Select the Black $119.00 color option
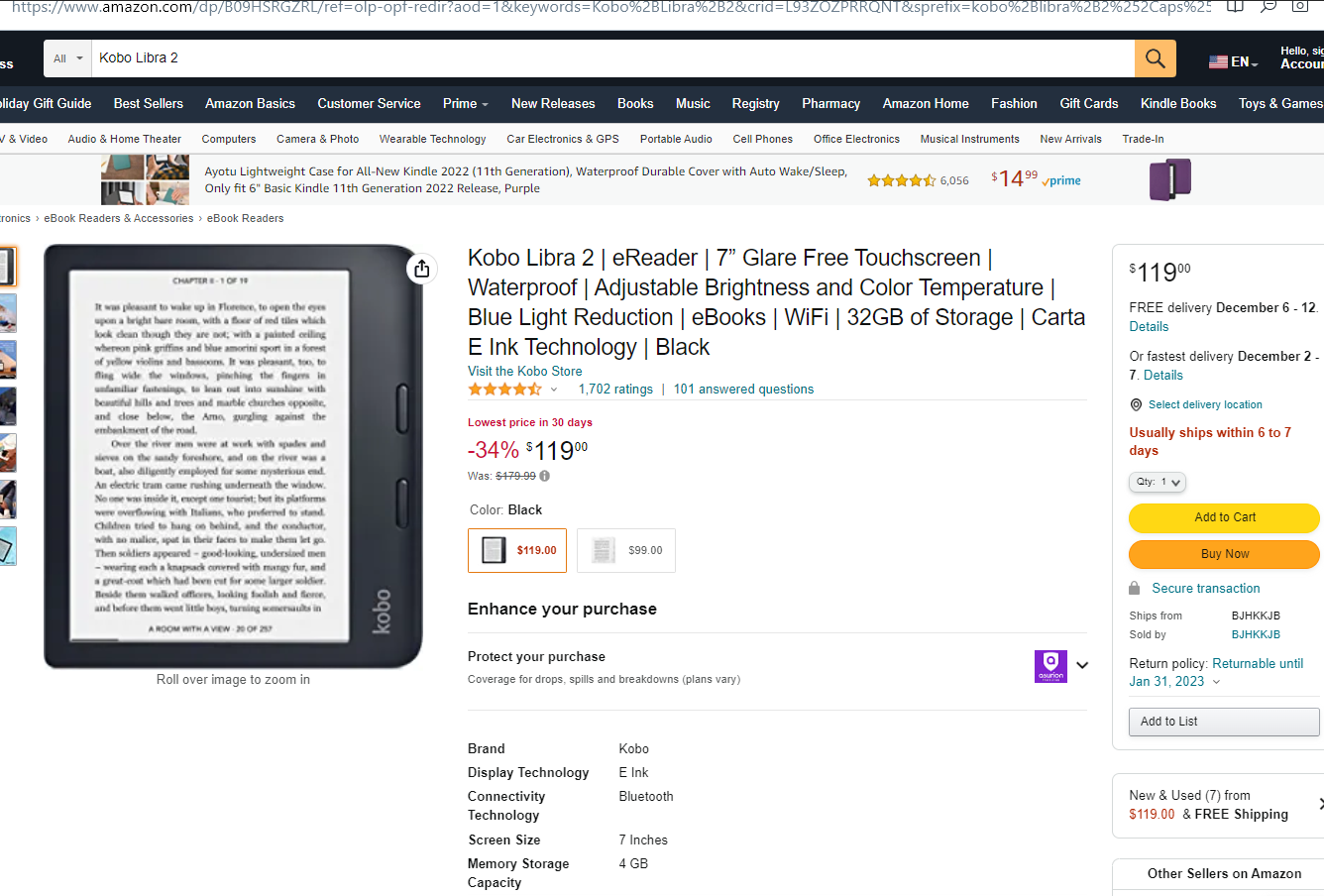The image size is (1324, 896). tap(517, 550)
